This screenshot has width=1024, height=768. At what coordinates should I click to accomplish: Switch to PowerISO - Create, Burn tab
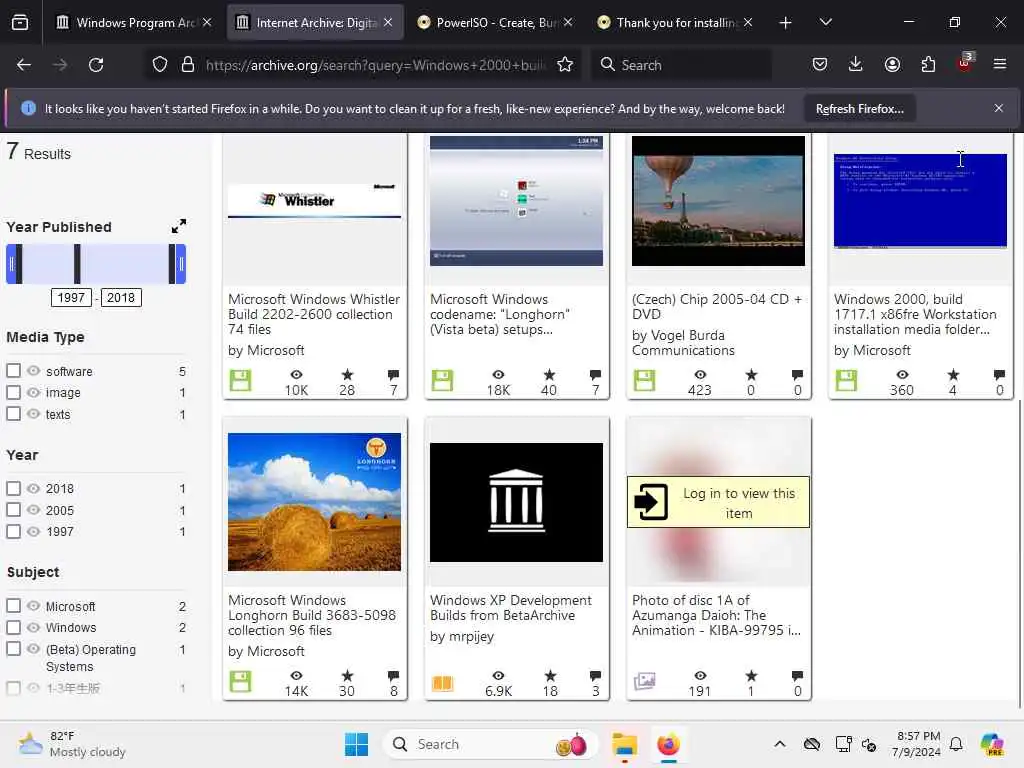[495, 23]
